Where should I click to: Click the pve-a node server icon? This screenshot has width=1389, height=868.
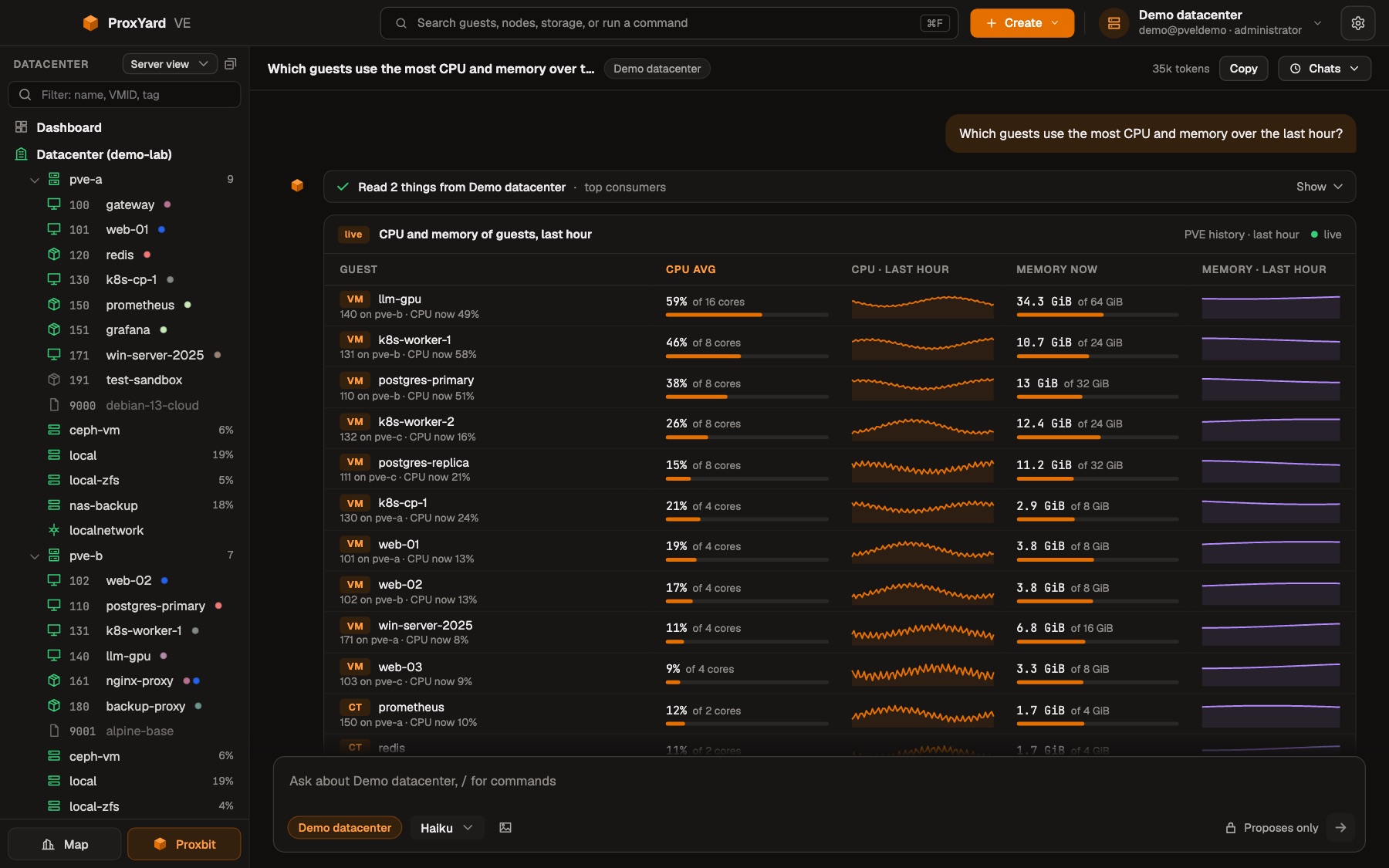pos(54,179)
